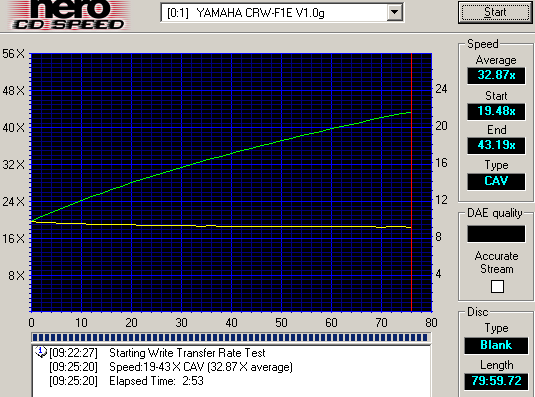
Task: Select the Elapsed Time 2:53 log entry
Action: tap(126, 381)
